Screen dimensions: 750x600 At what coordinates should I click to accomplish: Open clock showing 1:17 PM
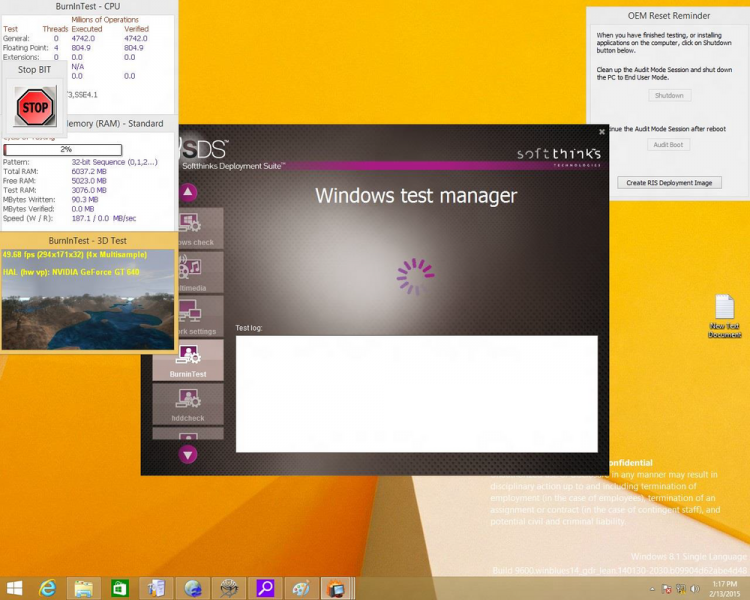pyautogui.click(x=725, y=589)
